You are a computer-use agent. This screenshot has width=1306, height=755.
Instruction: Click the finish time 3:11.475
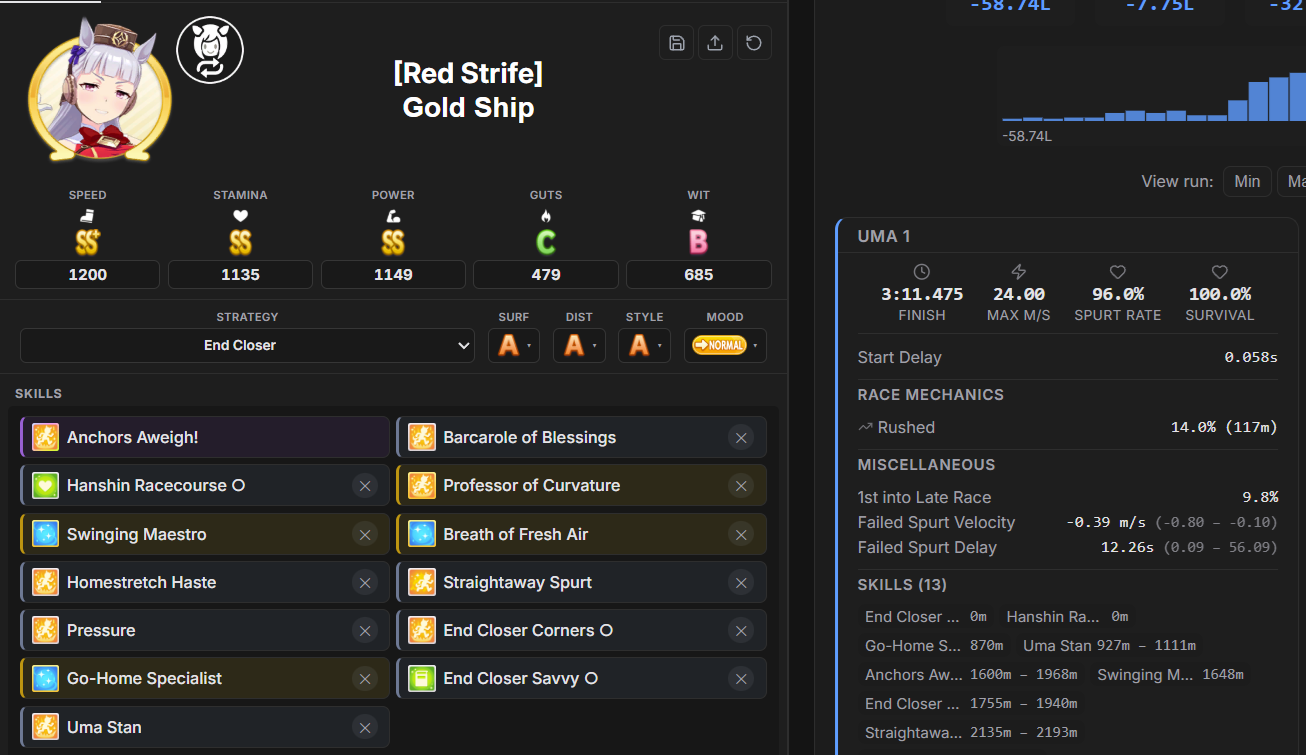coord(922,294)
